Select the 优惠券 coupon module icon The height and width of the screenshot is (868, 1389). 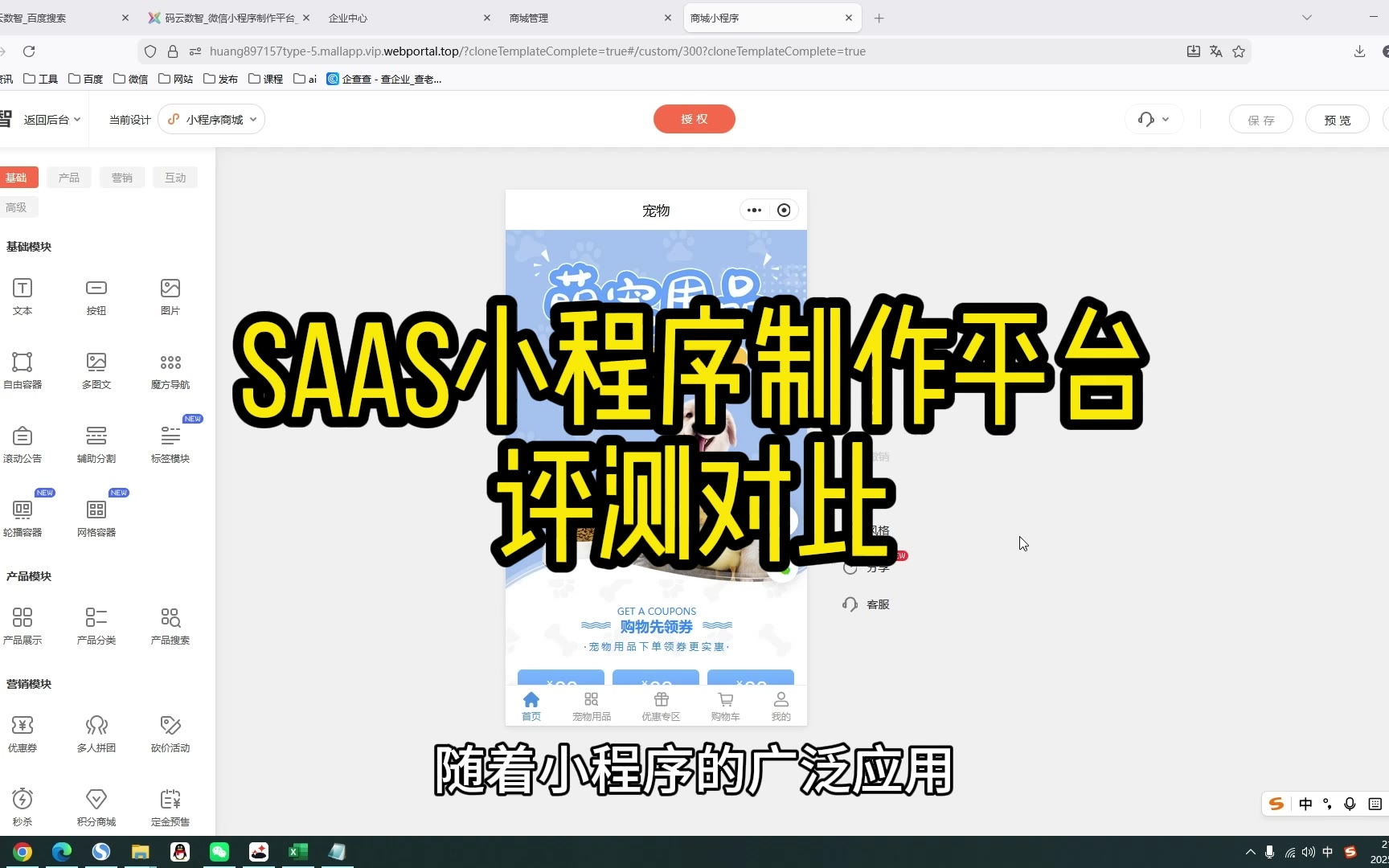(23, 726)
